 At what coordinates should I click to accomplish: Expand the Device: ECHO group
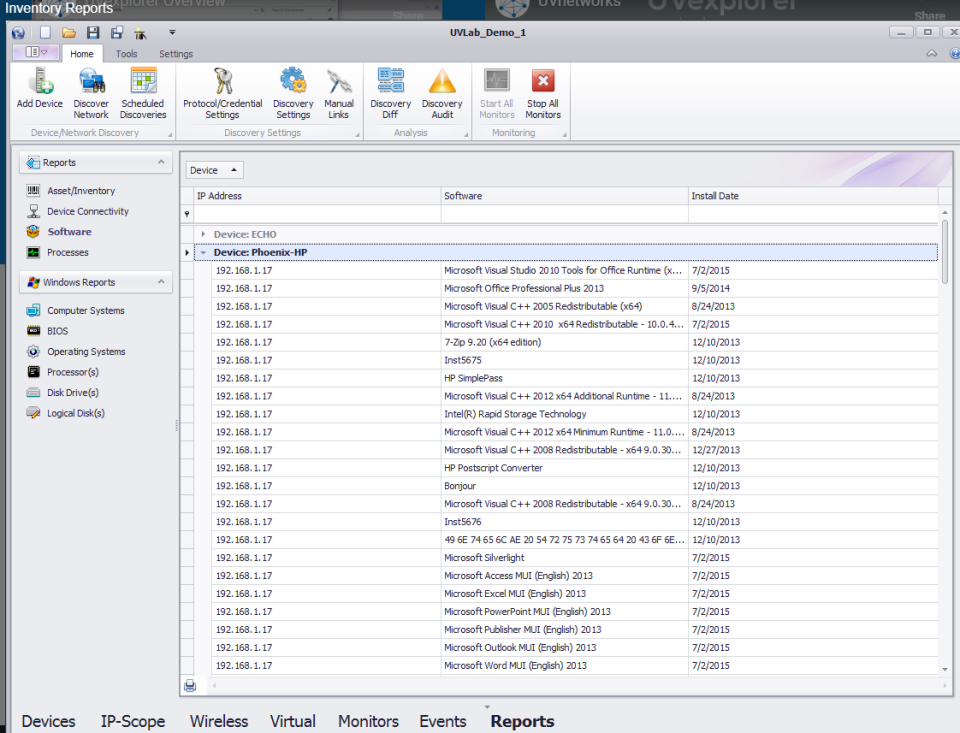(x=203, y=234)
